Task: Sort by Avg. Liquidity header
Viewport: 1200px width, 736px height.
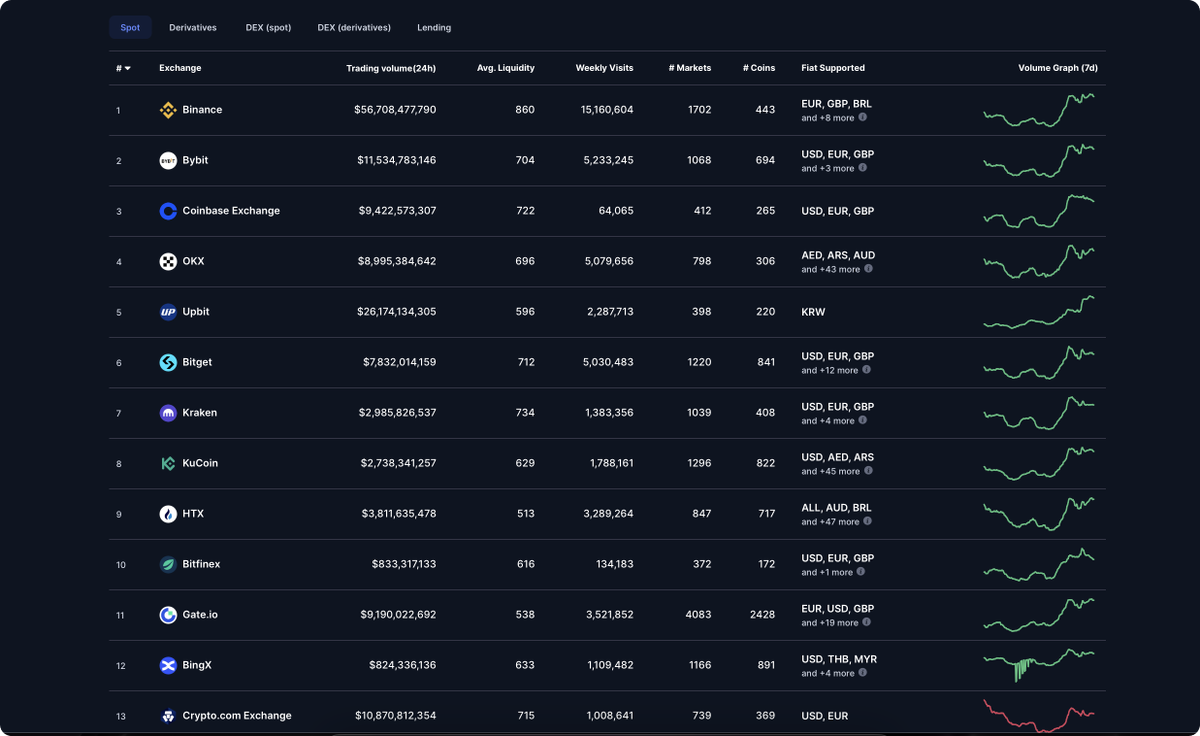Action: pos(506,68)
